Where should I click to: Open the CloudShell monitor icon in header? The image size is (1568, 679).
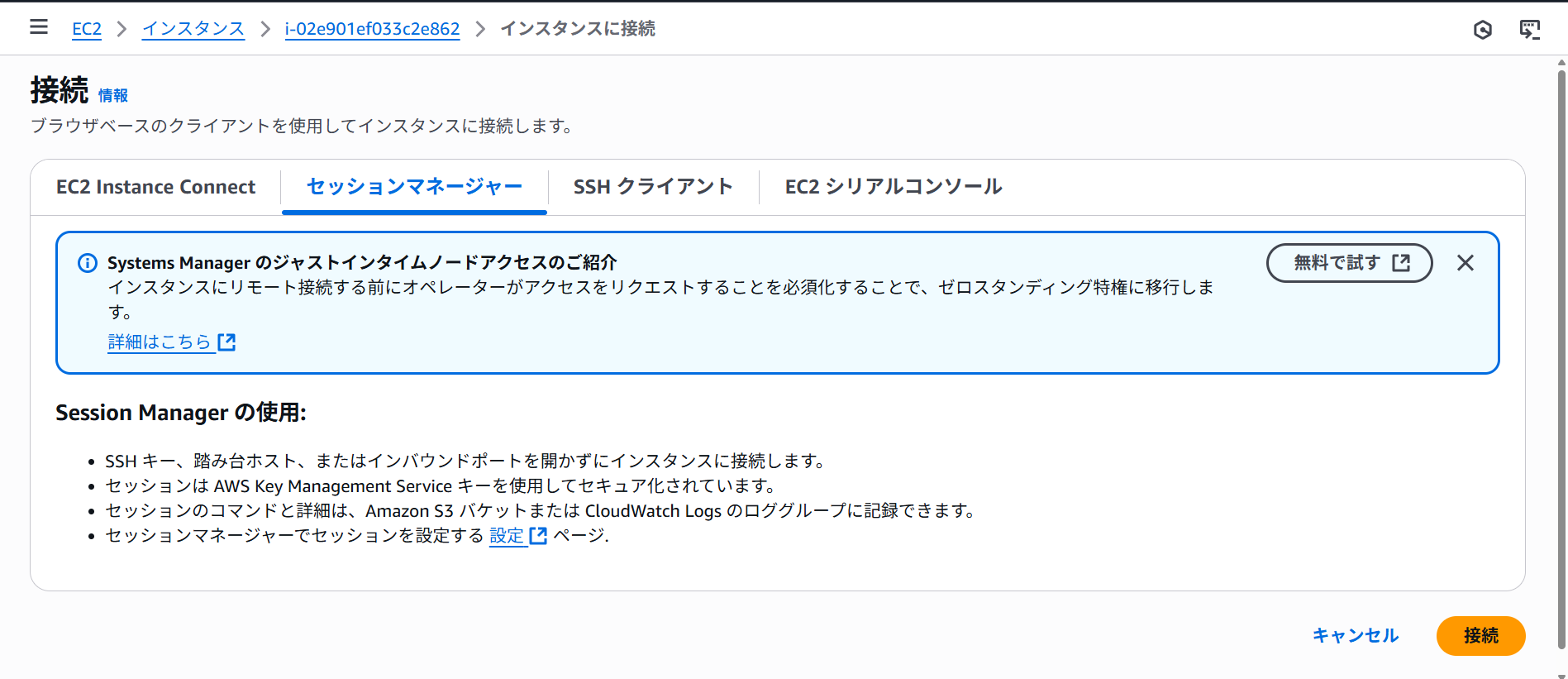(1530, 30)
